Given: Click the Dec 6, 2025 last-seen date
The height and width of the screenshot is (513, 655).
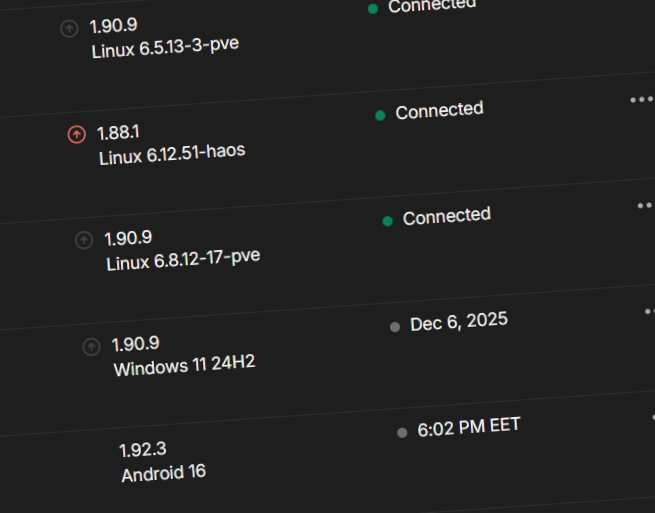Looking at the screenshot, I should (459, 322).
